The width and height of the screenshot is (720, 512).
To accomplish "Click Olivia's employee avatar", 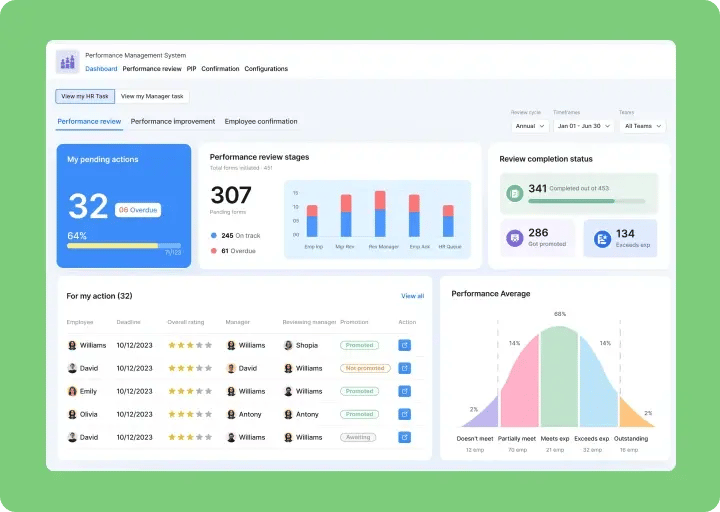I will click(72, 414).
